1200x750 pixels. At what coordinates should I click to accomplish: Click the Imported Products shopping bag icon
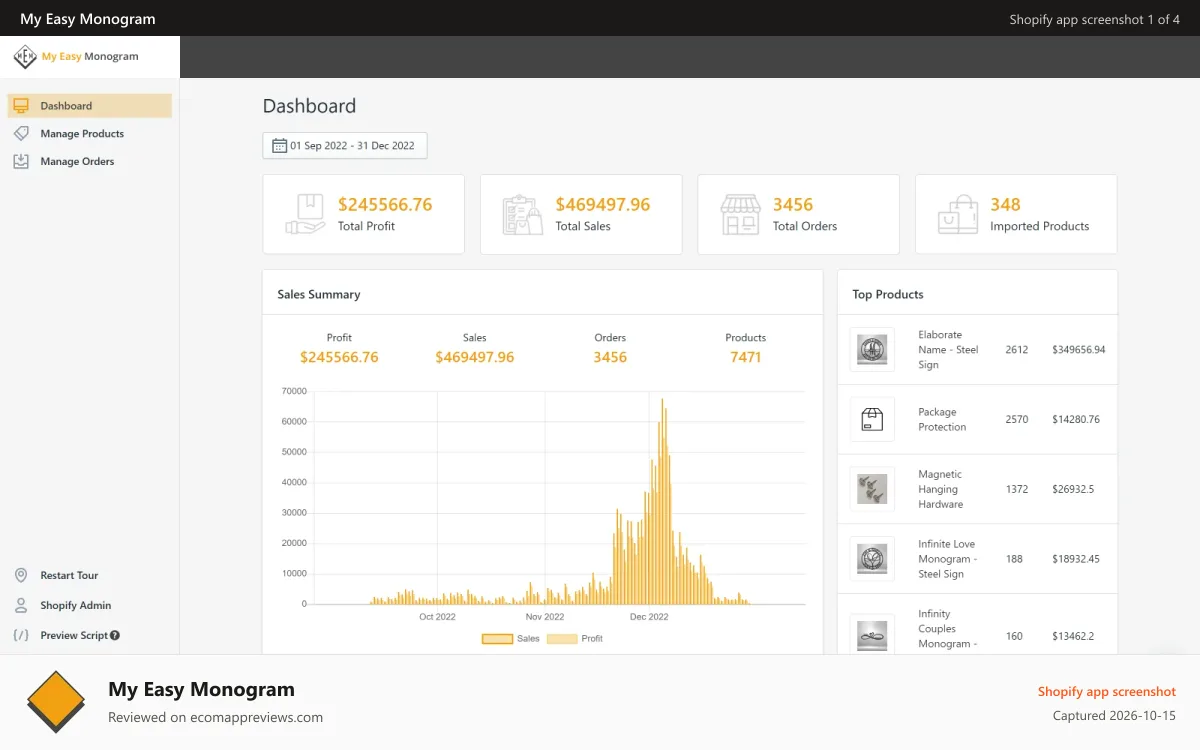tap(957, 214)
